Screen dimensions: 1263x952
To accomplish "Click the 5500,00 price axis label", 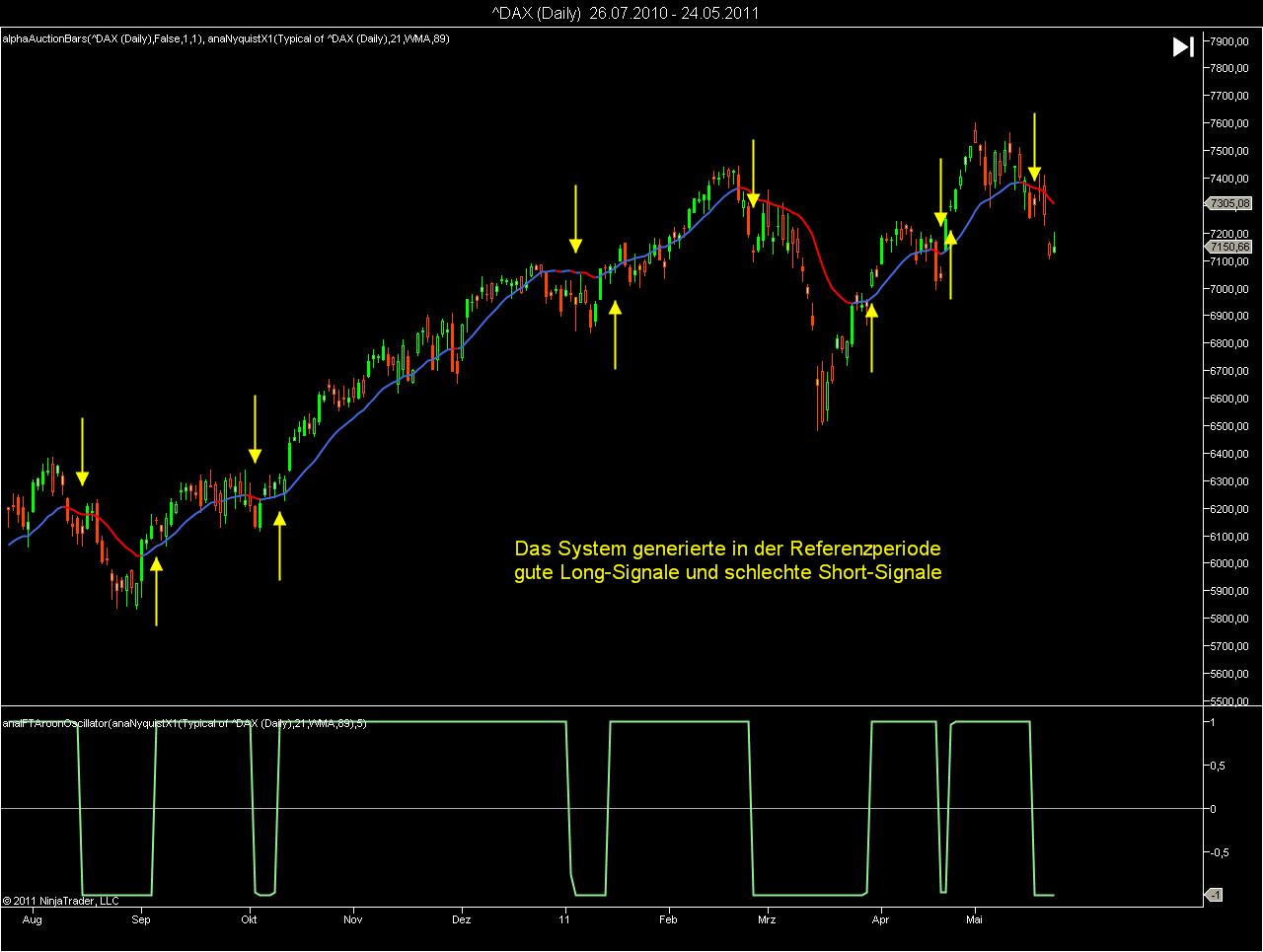I will [x=1230, y=701].
